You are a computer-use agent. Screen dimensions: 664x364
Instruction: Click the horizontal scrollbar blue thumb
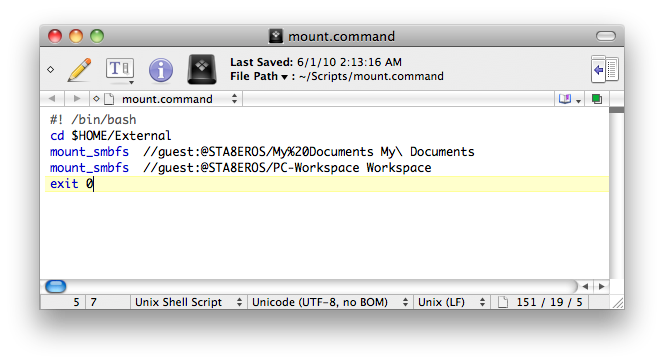click(x=55, y=287)
